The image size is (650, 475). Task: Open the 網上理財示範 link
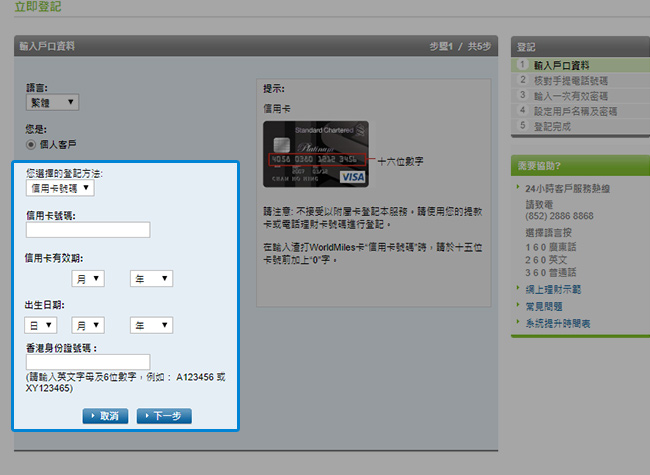coord(559,288)
